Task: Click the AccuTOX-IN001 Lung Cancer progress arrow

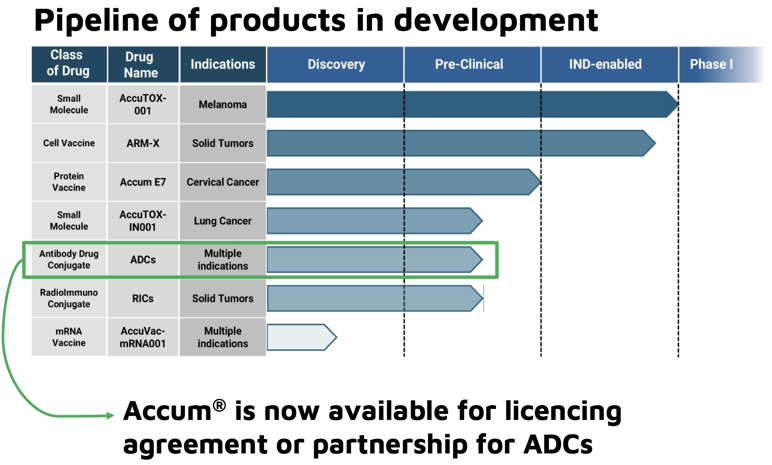Action: (375, 221)
